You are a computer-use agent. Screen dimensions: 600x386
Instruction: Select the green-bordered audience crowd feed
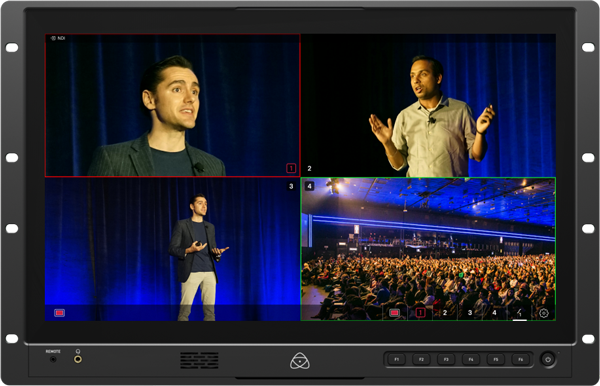point(428,249)
